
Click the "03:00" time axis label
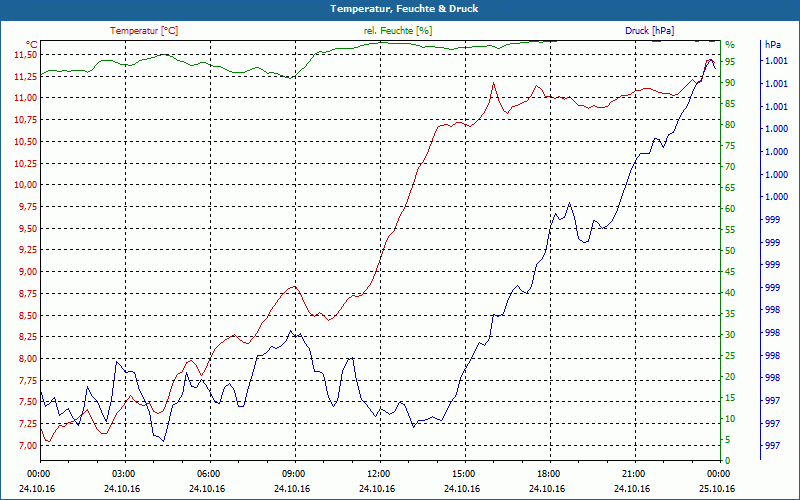coord(122,473)
